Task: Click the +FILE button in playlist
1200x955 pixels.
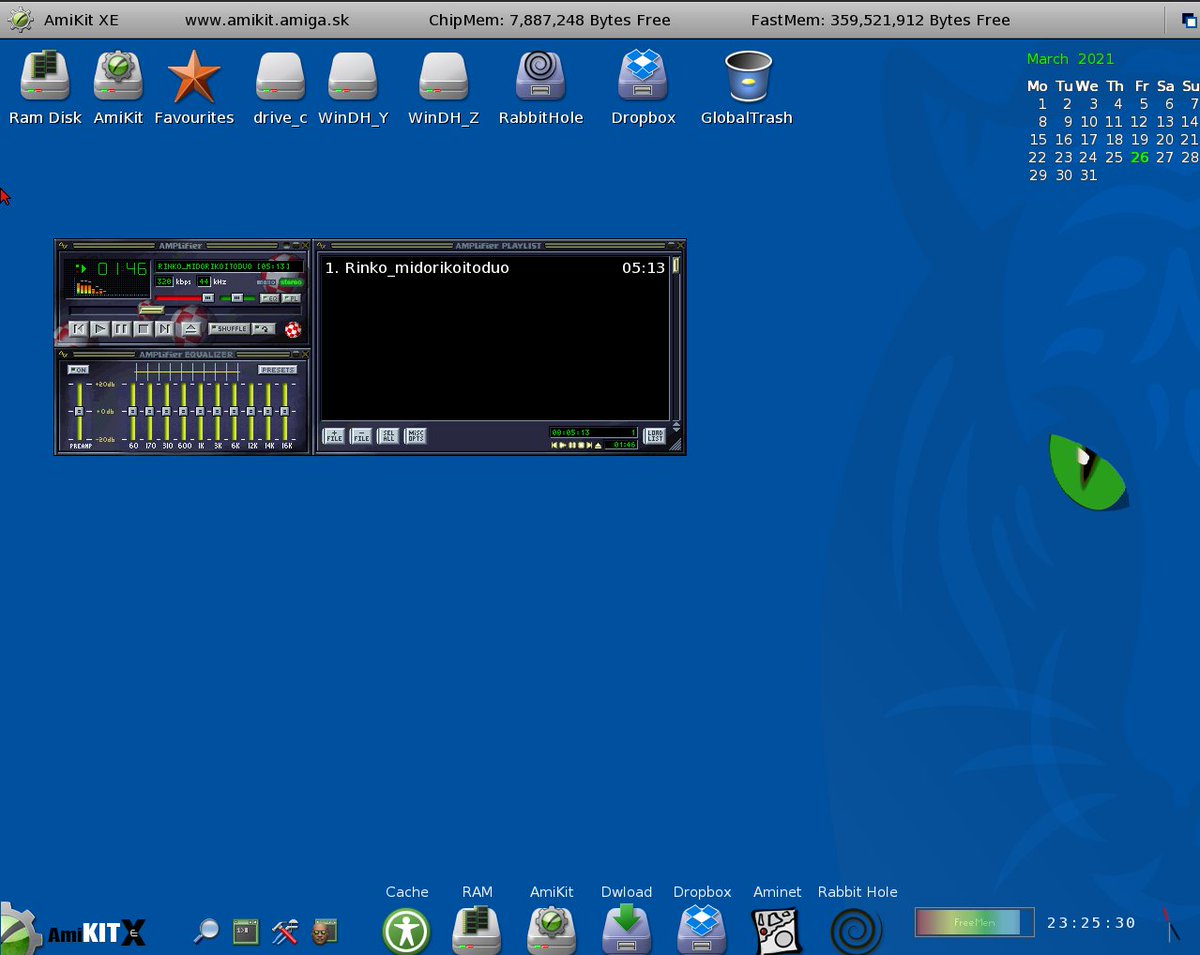Action: click(334, 435)
